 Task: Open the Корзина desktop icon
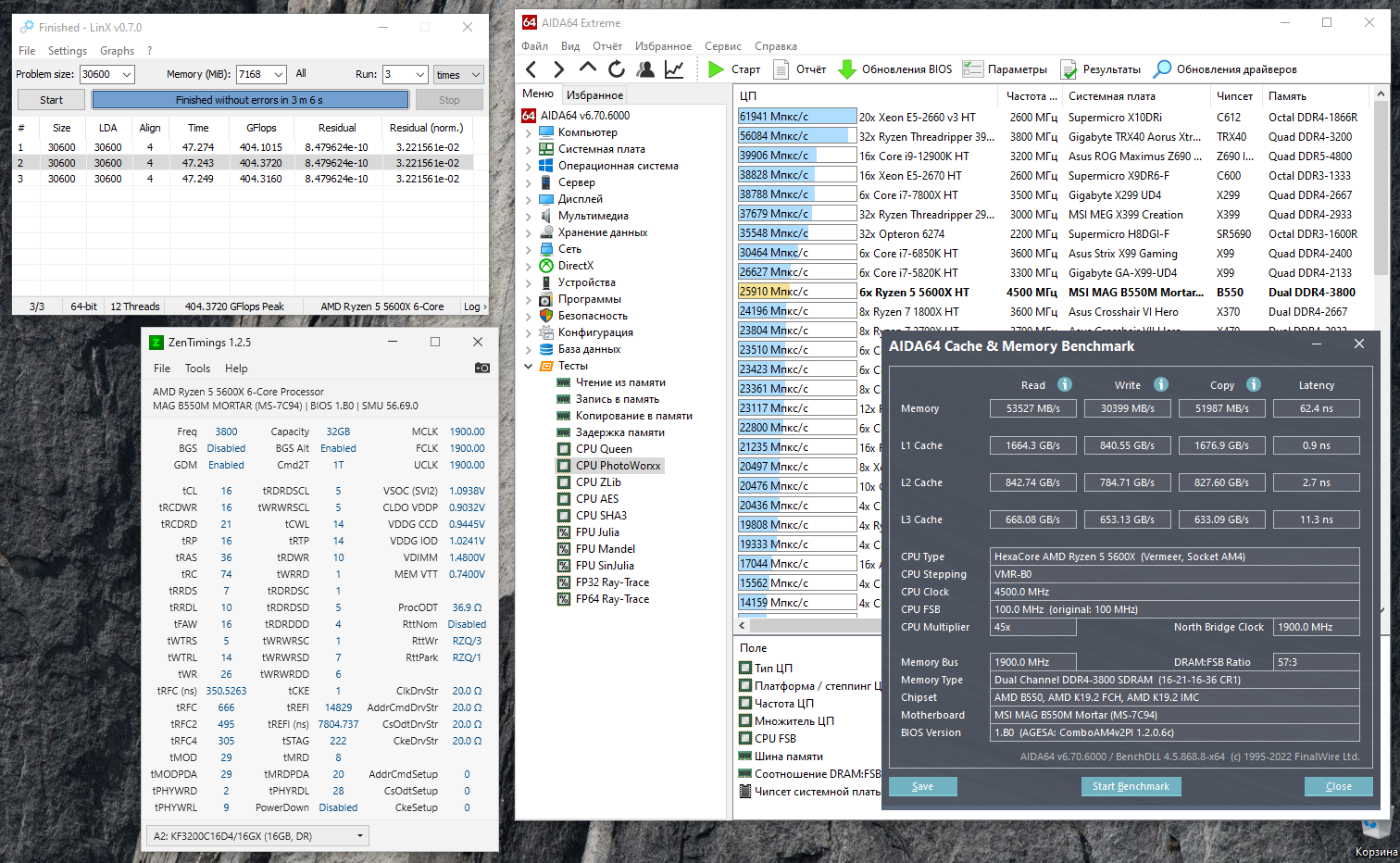1376,838
